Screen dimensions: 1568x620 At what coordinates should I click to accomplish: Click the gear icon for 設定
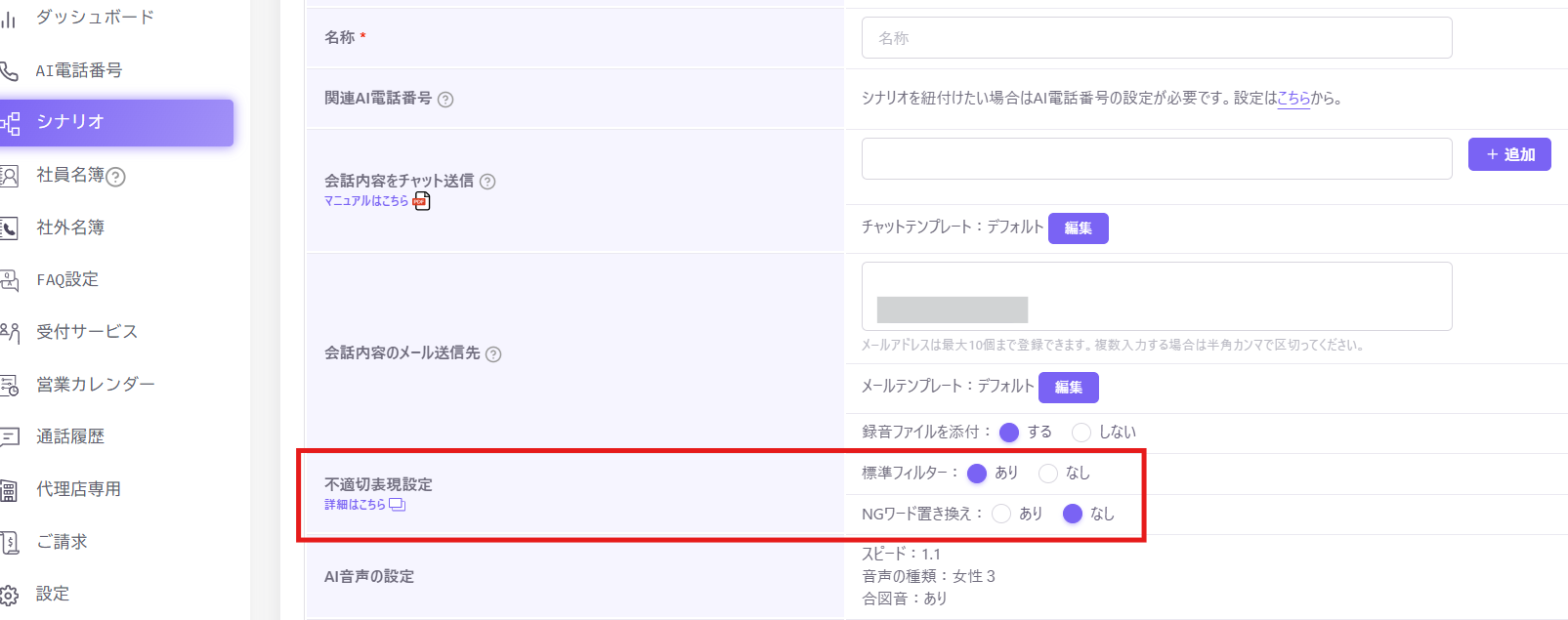[9, 595]
